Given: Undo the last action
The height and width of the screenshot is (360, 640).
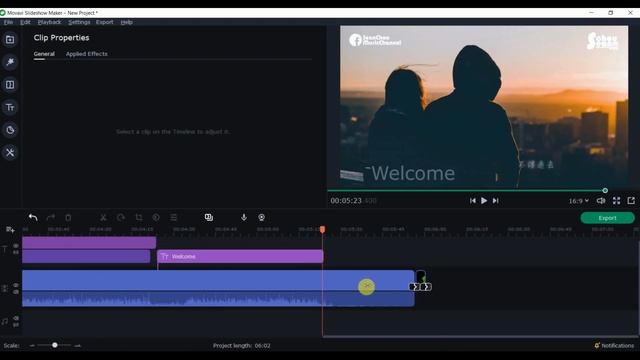Looking at the screenshot, I should click(33, 218).
